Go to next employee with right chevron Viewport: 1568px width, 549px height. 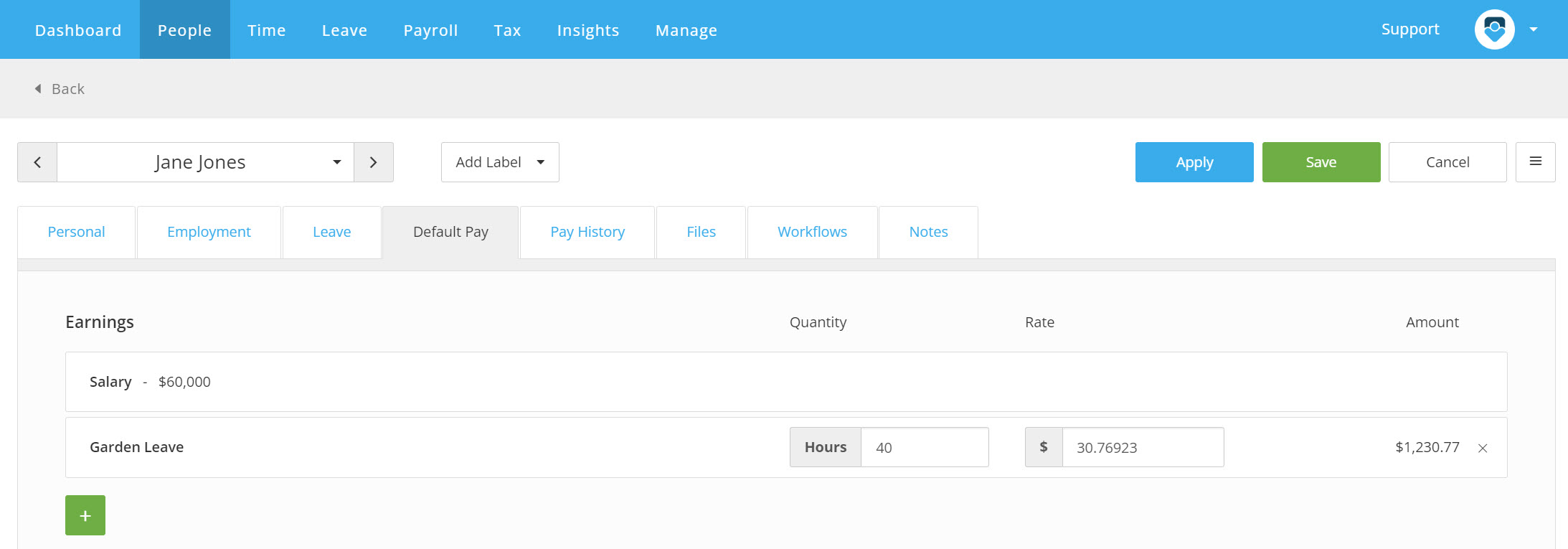pyautogui.click(x=374, y=162)
